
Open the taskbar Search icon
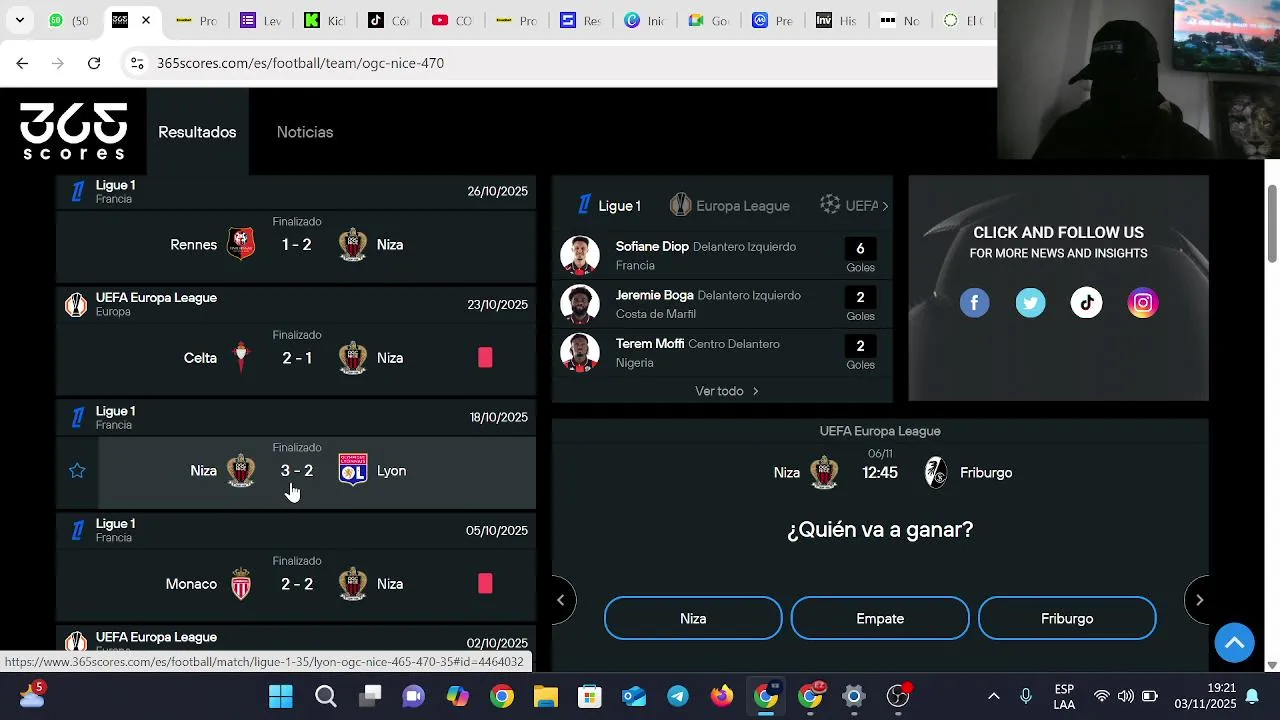click(326, 696)
